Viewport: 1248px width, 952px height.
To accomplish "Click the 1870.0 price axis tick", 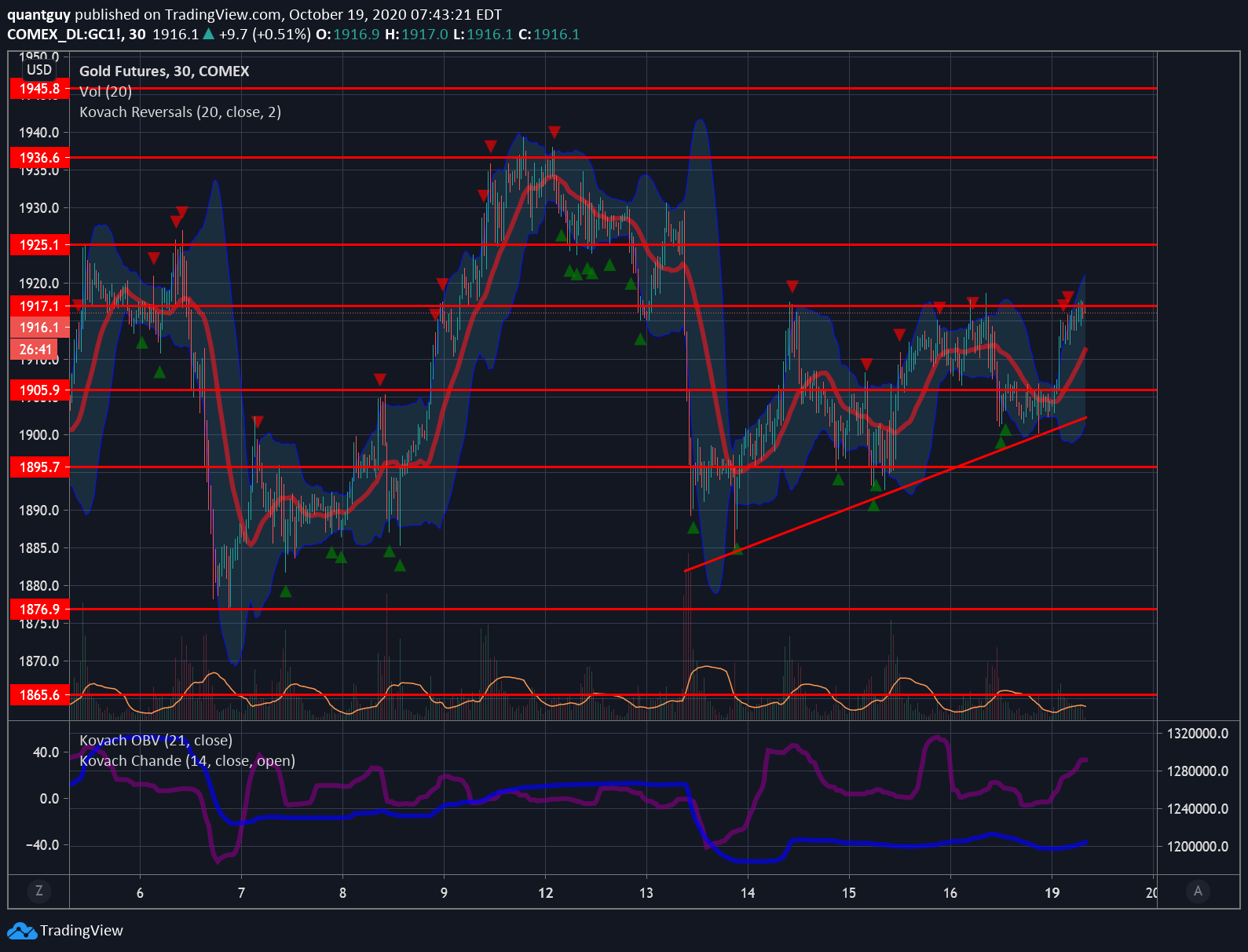I will click(x=39, y=661).
